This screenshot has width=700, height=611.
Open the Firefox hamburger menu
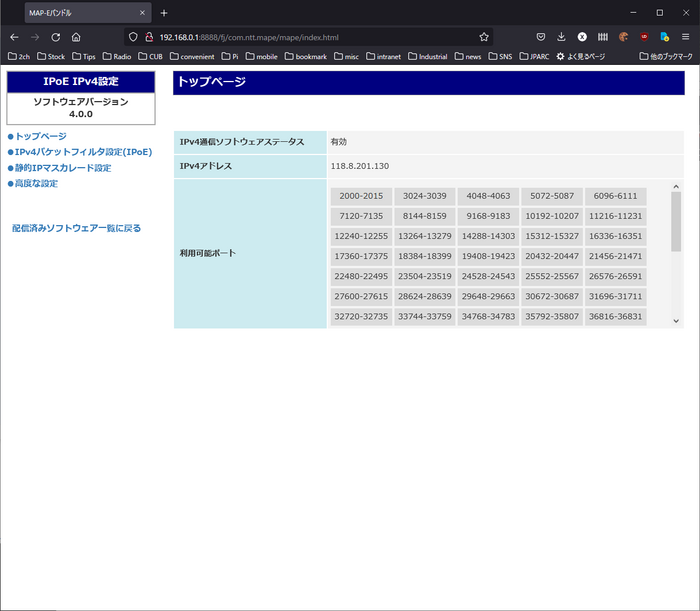coord(686,37)
